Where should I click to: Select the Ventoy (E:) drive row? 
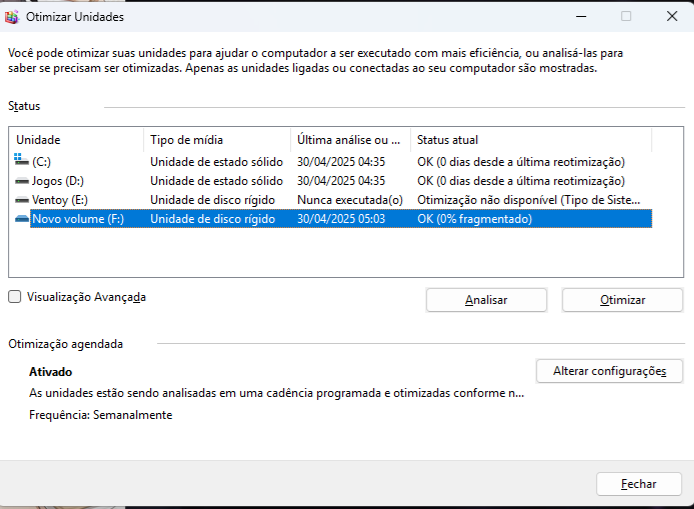(x=333, y=200)
